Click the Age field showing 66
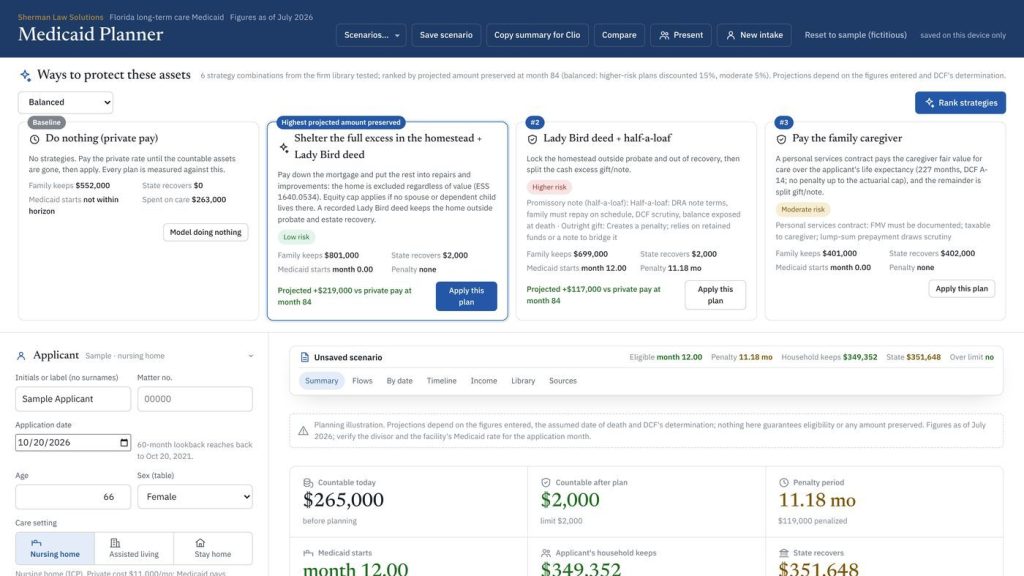The width and height of the screenshot is (1024, 576). [73, 497]
